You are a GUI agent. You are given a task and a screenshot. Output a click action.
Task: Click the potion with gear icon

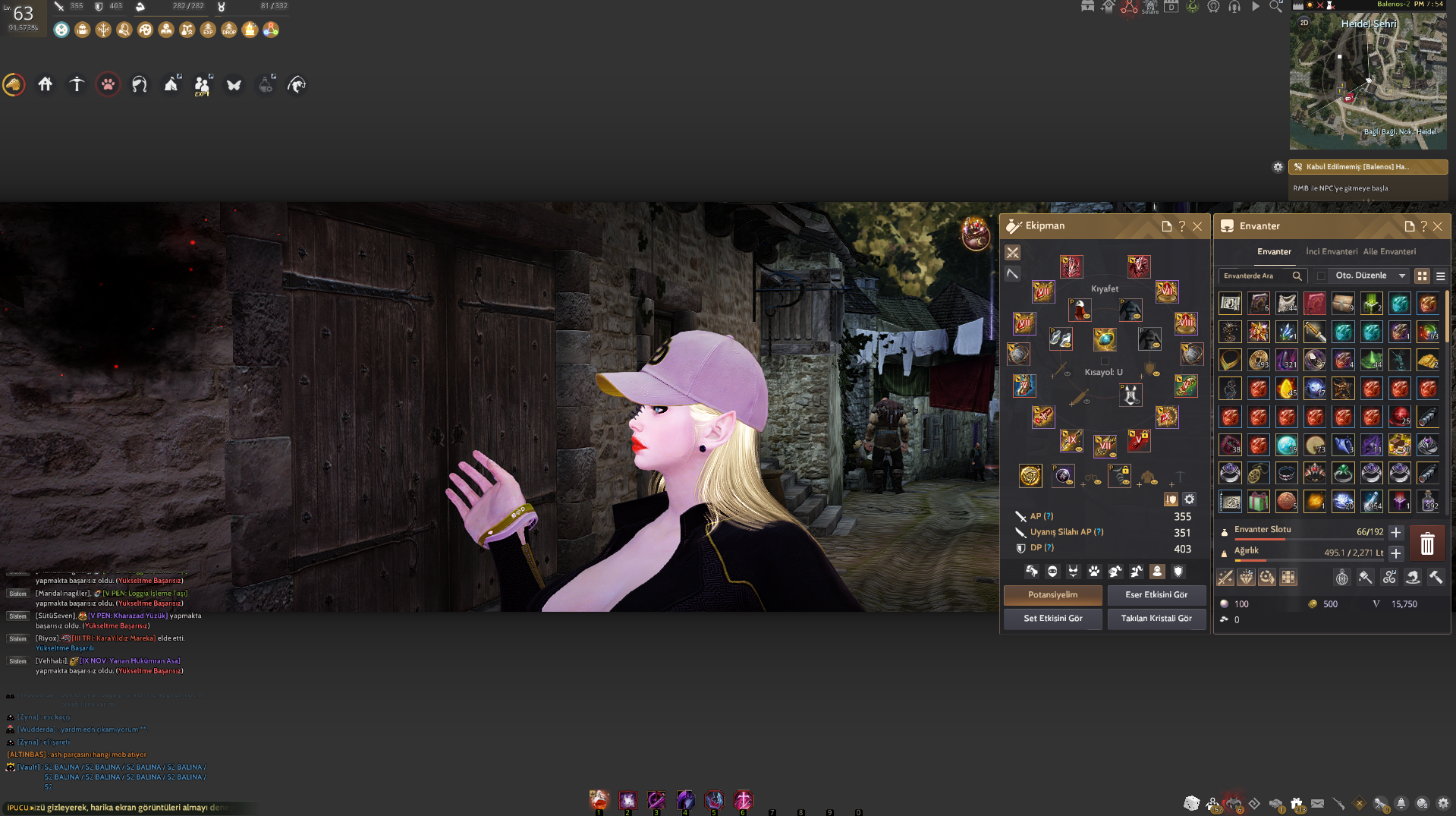pos(266,84)
